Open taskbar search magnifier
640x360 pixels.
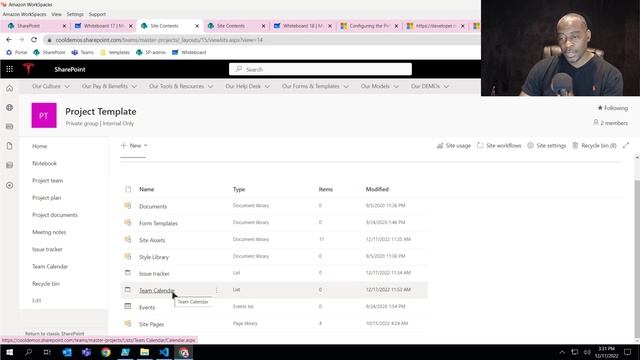pos(28,352)
